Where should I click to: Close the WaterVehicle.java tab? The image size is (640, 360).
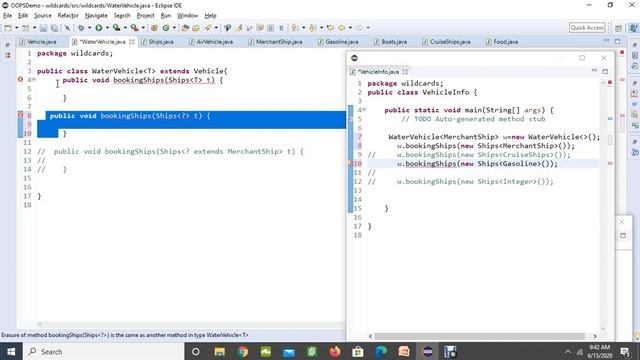pos(132,42)
